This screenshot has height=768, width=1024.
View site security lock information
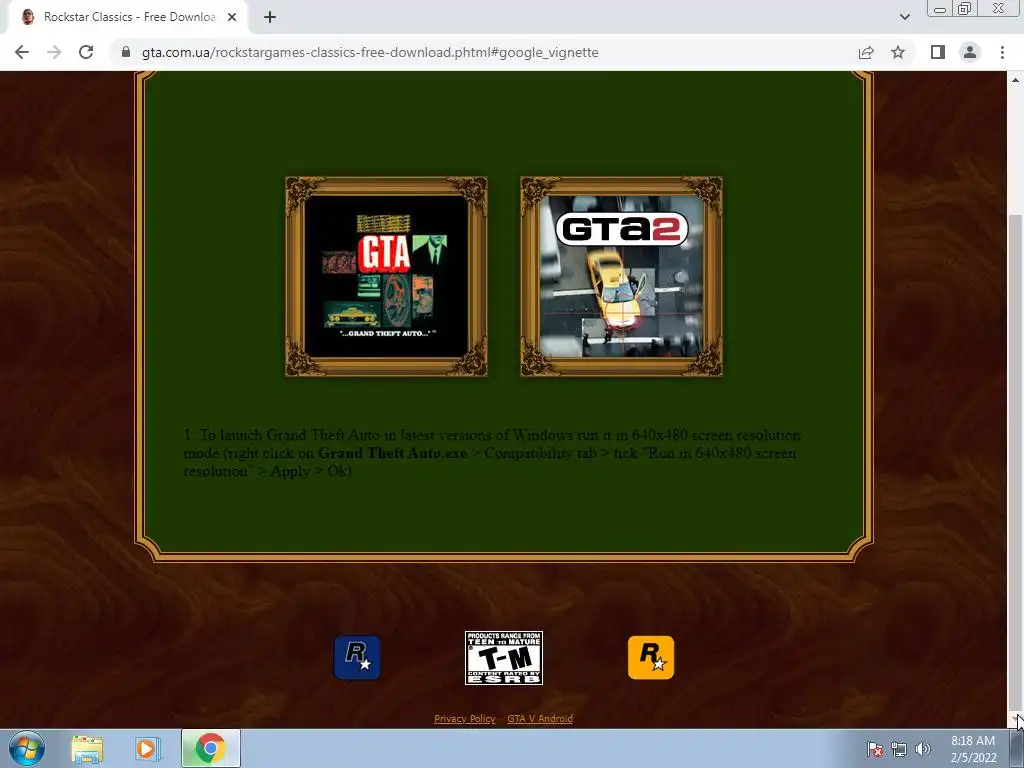pyautogui.click(x=126, y=52)
